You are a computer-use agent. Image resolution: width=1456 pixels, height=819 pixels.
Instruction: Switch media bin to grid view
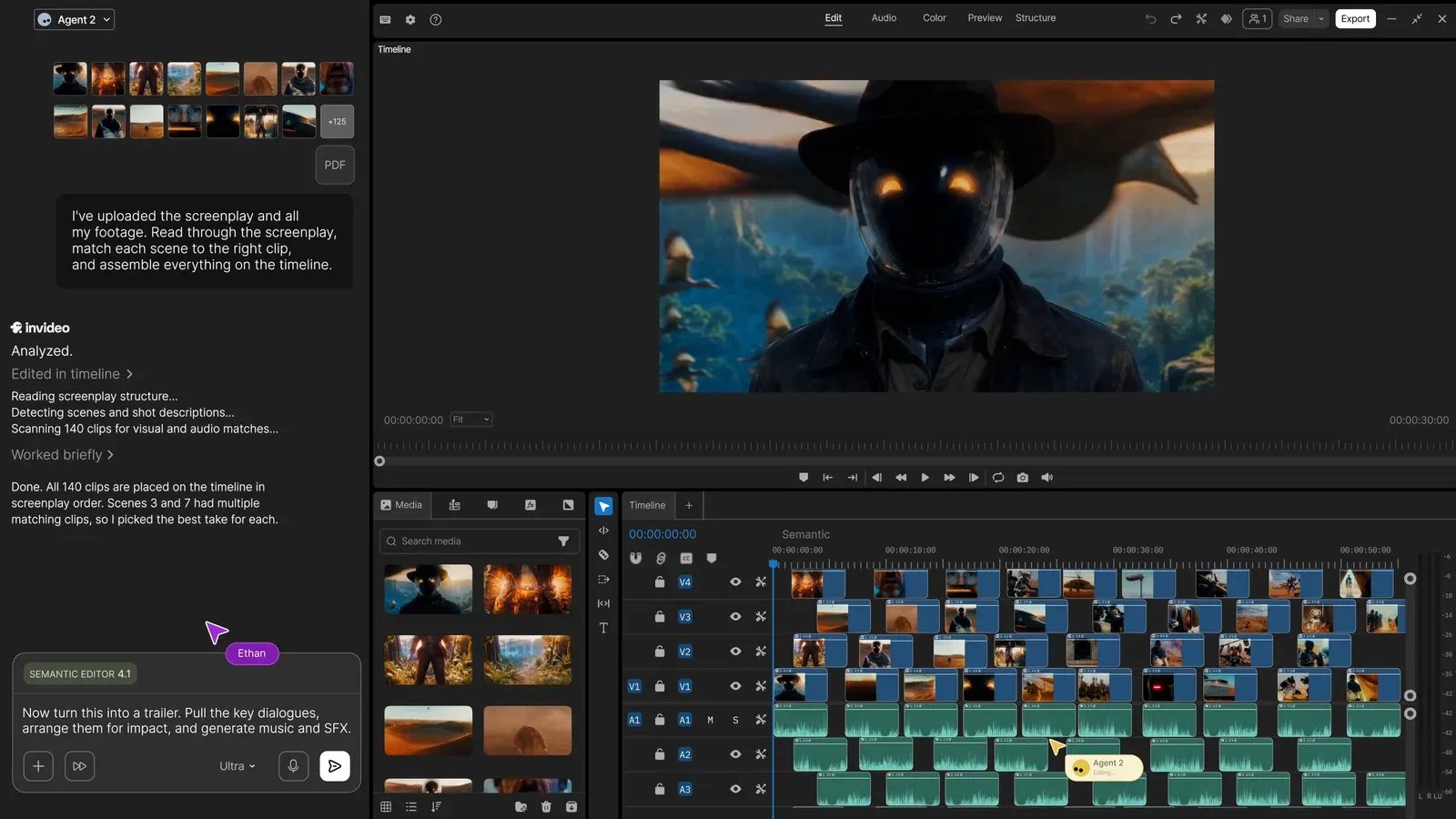(x=386, y=806)
